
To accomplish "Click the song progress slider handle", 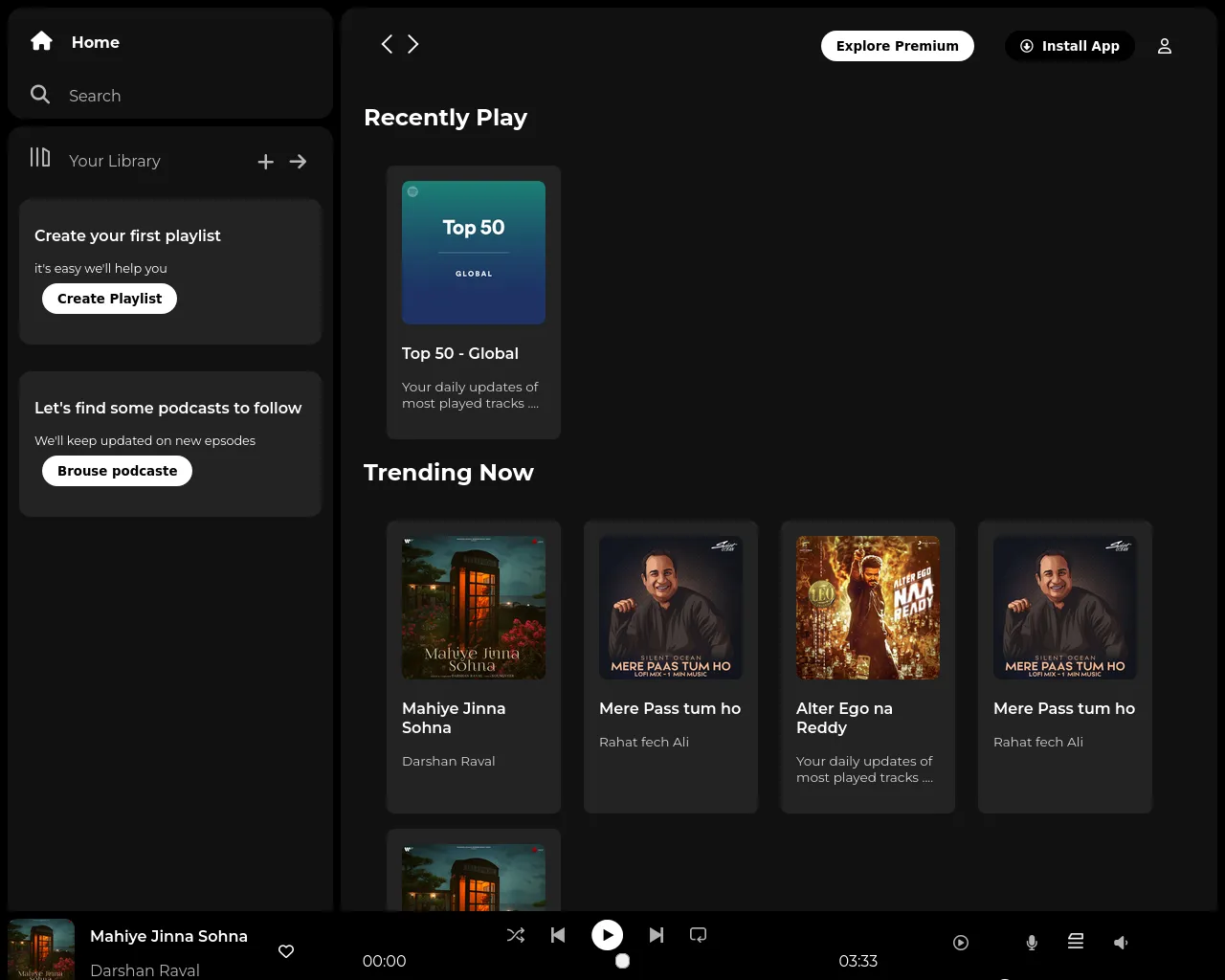I will [x=622, y=961].
